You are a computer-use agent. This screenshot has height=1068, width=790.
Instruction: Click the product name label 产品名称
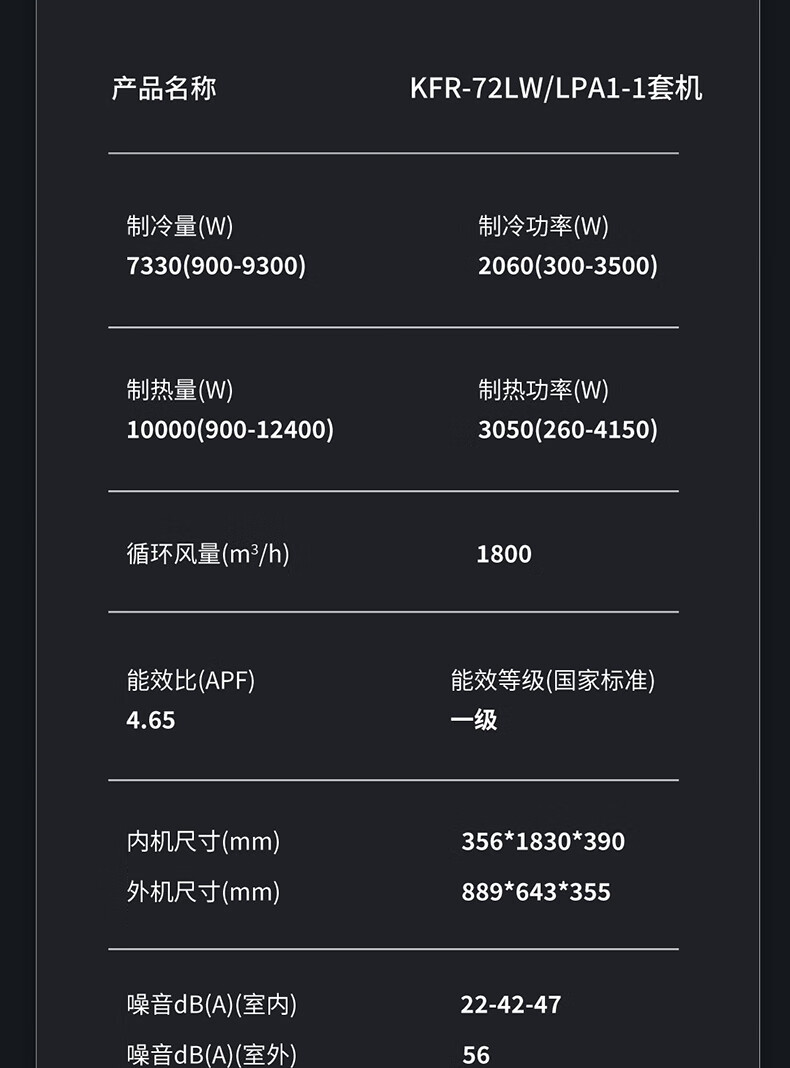(163, 88)
